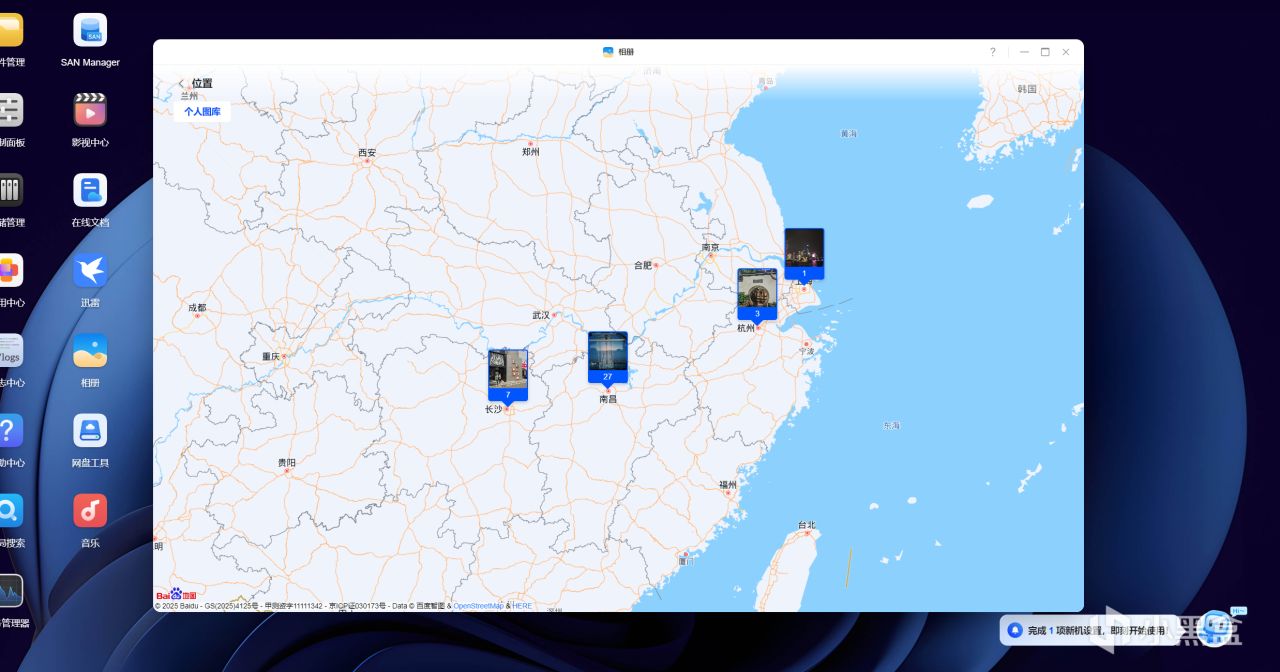Open the Nanchang photo marker with 27 photos
The image size is (1280, 672).
(608, 358)
